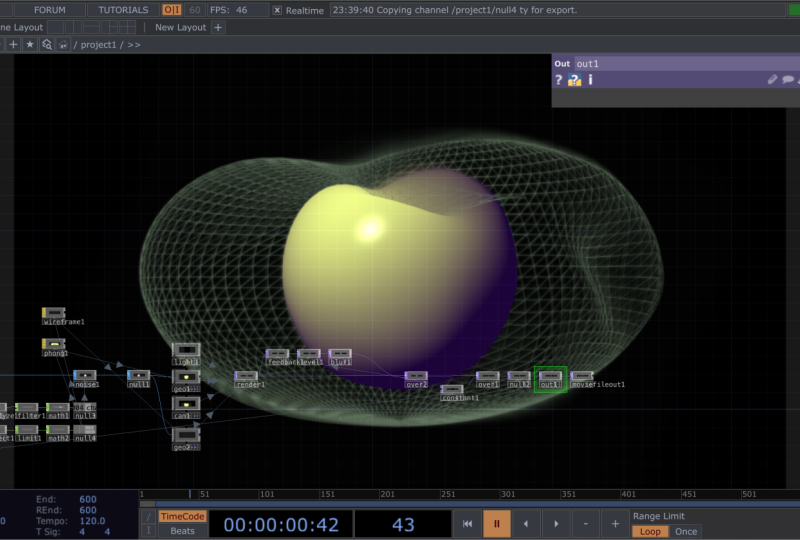This screenshot has height=540, width=800.
Task: Open the FORUM menu item
Action: tap(49, 10)
